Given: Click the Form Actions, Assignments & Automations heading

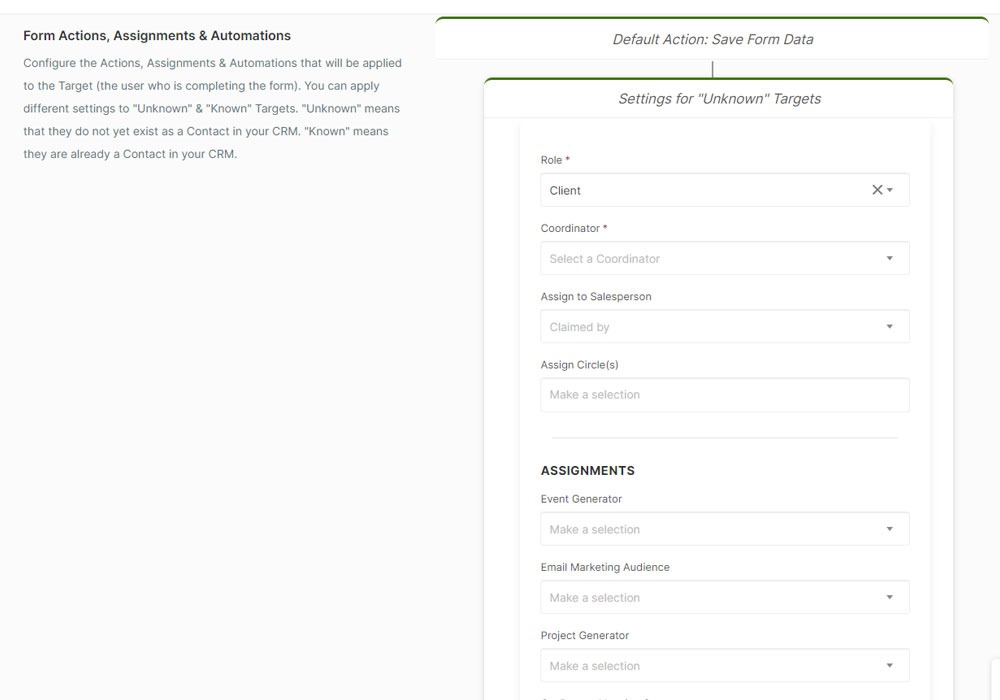Looking at the screenshot, I should (157, 36).
